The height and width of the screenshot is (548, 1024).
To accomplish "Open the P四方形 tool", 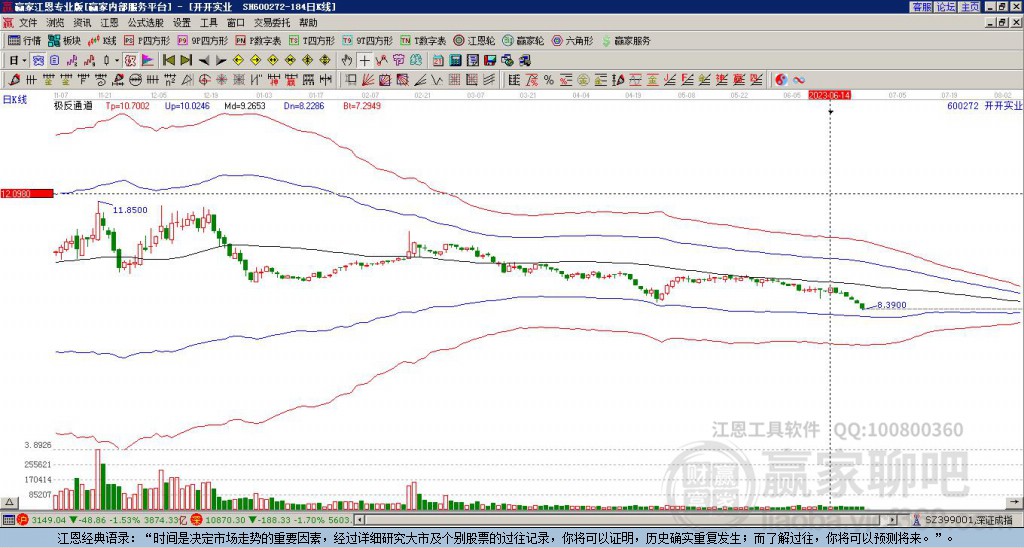I will tap(147, 40).
